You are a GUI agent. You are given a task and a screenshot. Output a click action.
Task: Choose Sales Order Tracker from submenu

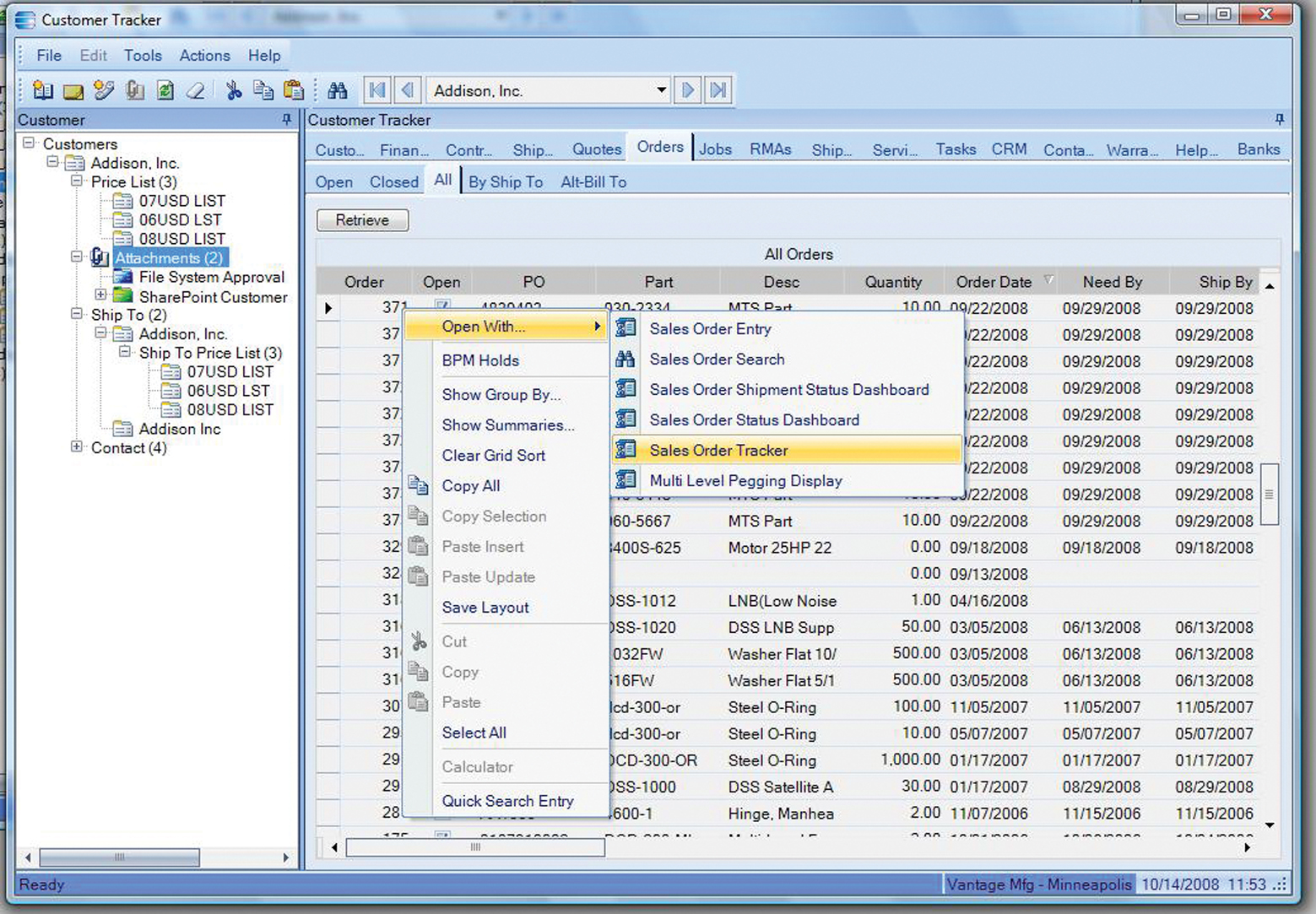718,451
